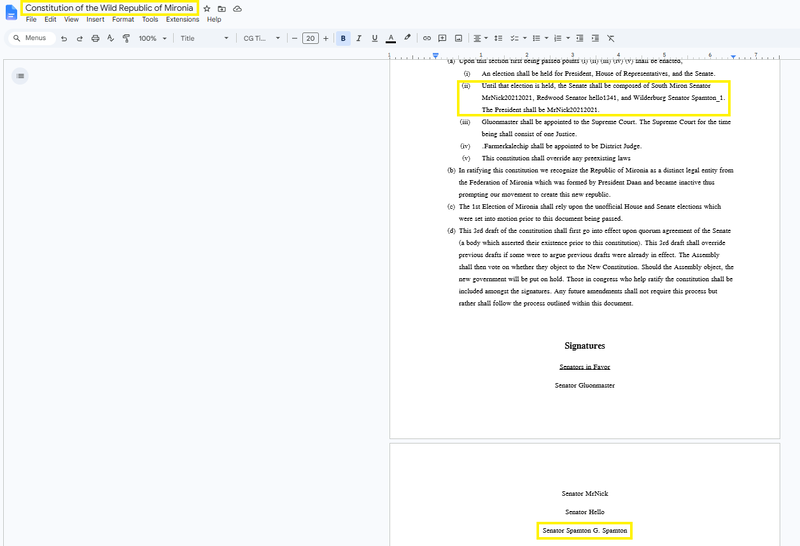Click 'Senator Spamton G. Spamton' signature
Screen dimensions: 800x546
point(585,531)
